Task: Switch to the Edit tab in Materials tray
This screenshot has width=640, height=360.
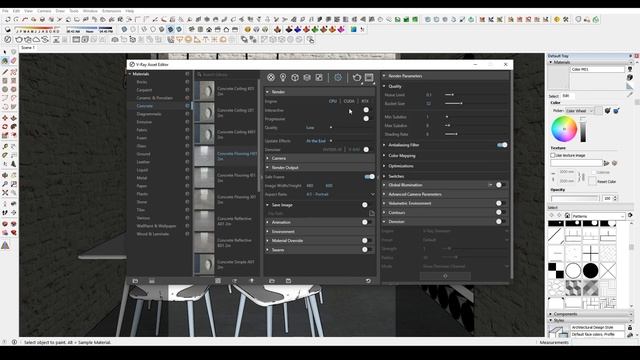Action: tap(566, 96)
